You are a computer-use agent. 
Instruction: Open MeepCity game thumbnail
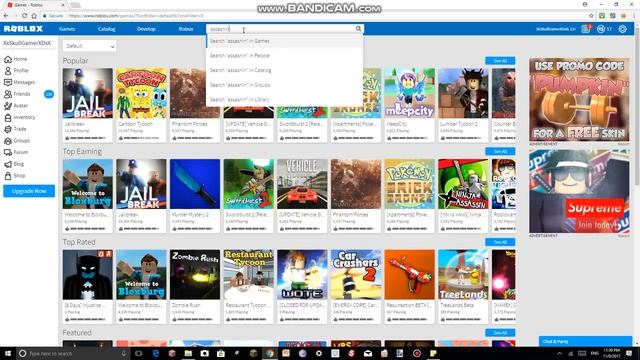tap(409, 93)
